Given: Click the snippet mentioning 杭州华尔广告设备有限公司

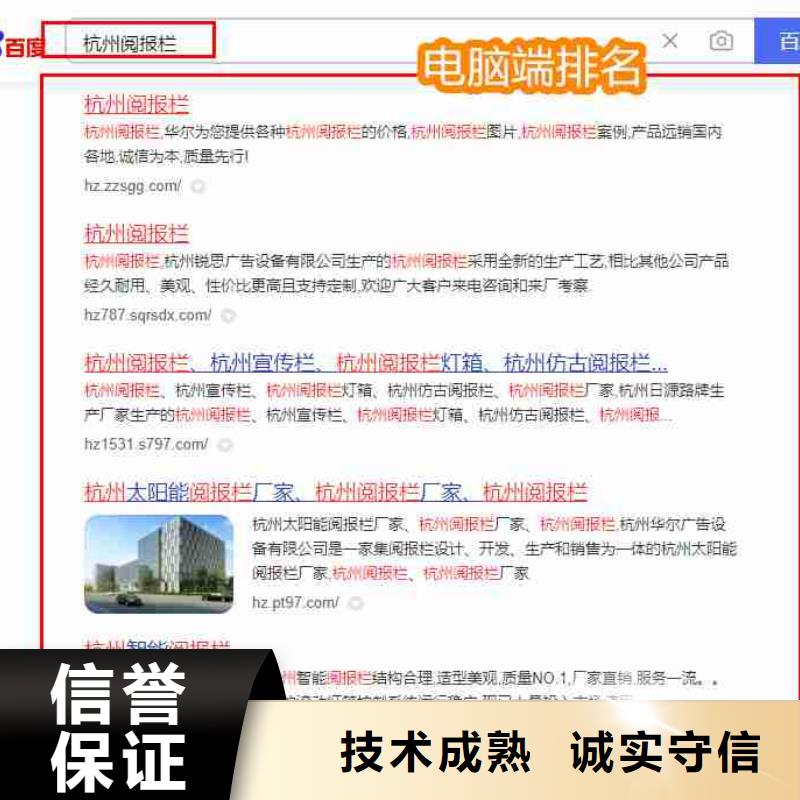Looking at the screenshot, I should pos(494,548).
